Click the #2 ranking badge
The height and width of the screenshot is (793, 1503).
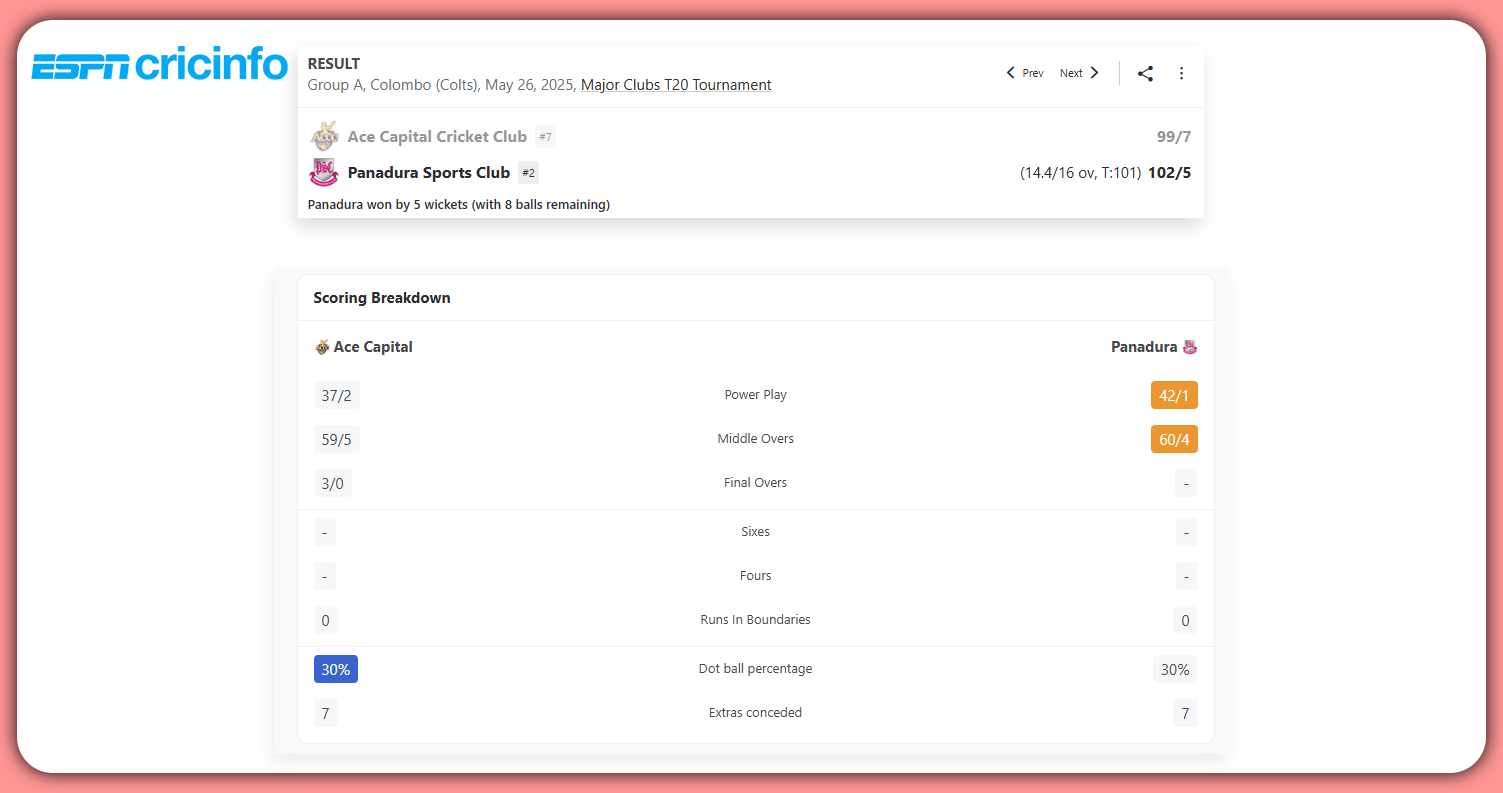(x=528, y=173)
